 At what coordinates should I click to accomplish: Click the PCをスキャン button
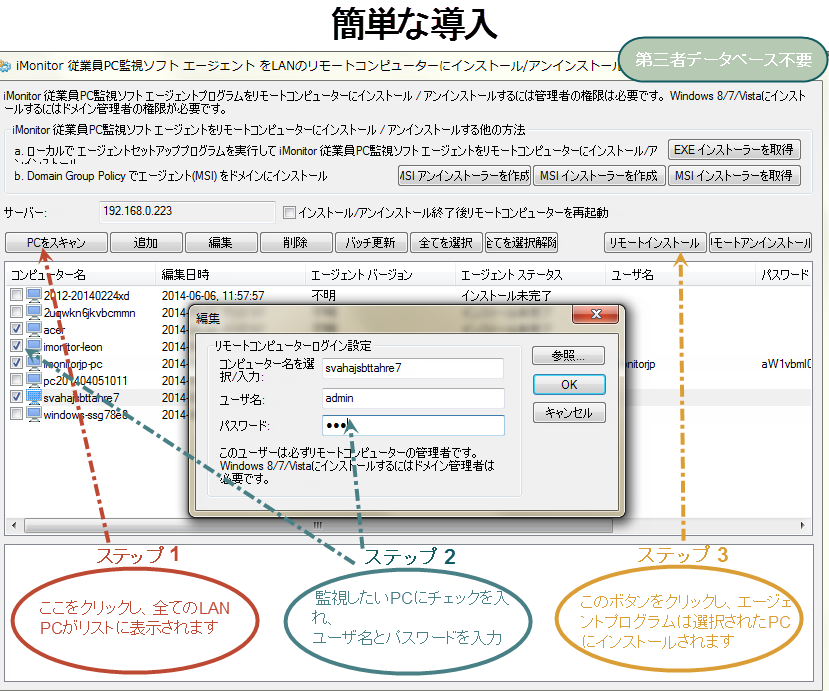57,243
